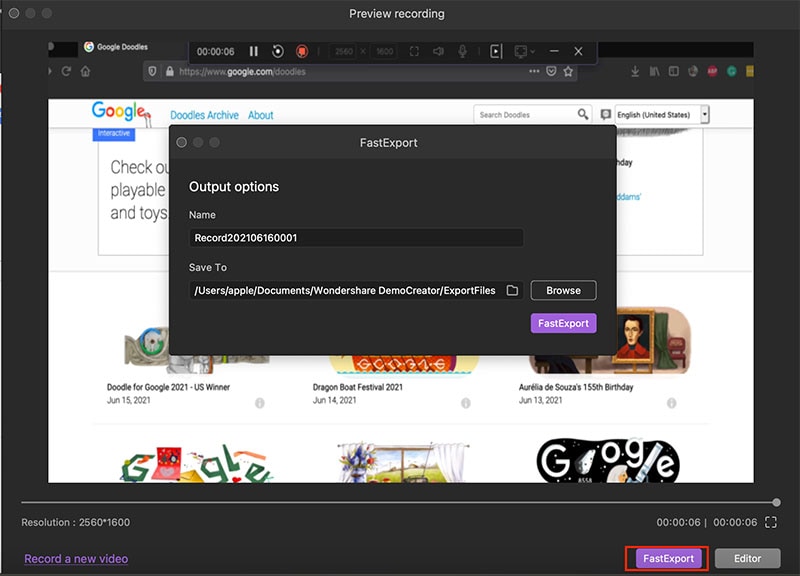Open the Doodles Archive menu item

click(204, 115)
